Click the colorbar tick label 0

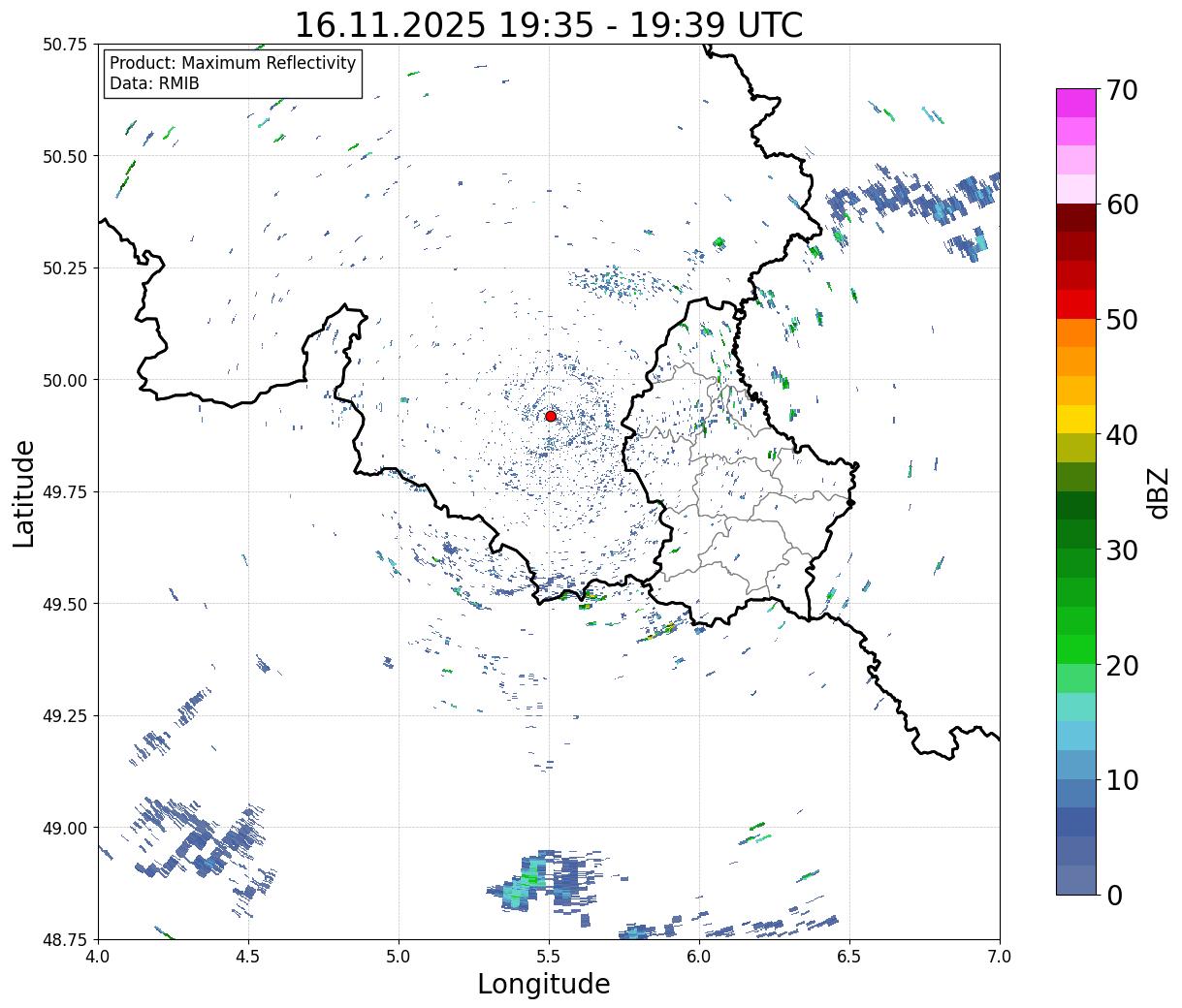[1114, 896]
